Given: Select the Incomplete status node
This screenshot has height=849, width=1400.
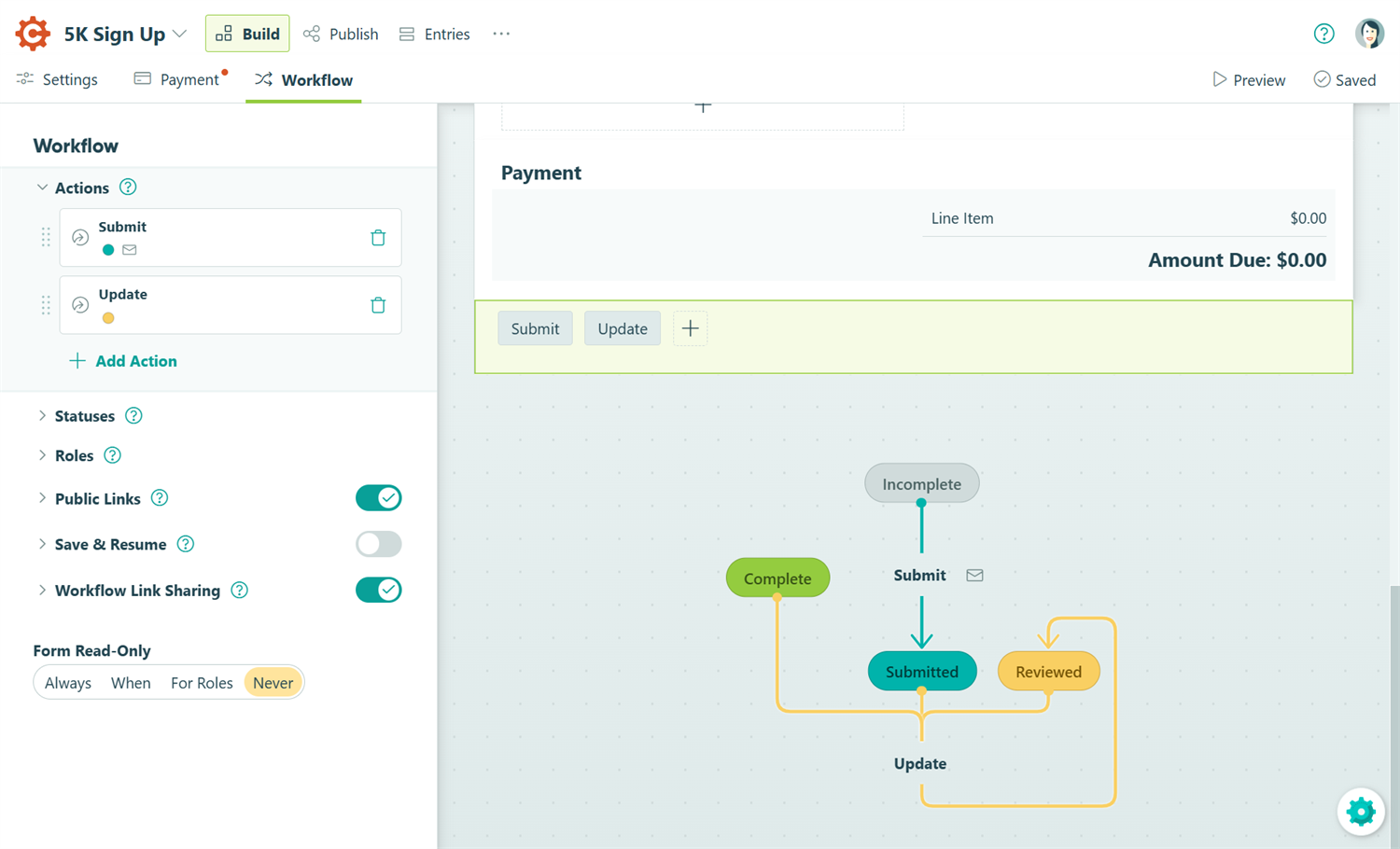Looking at the screenshot, I should [921, 483].
